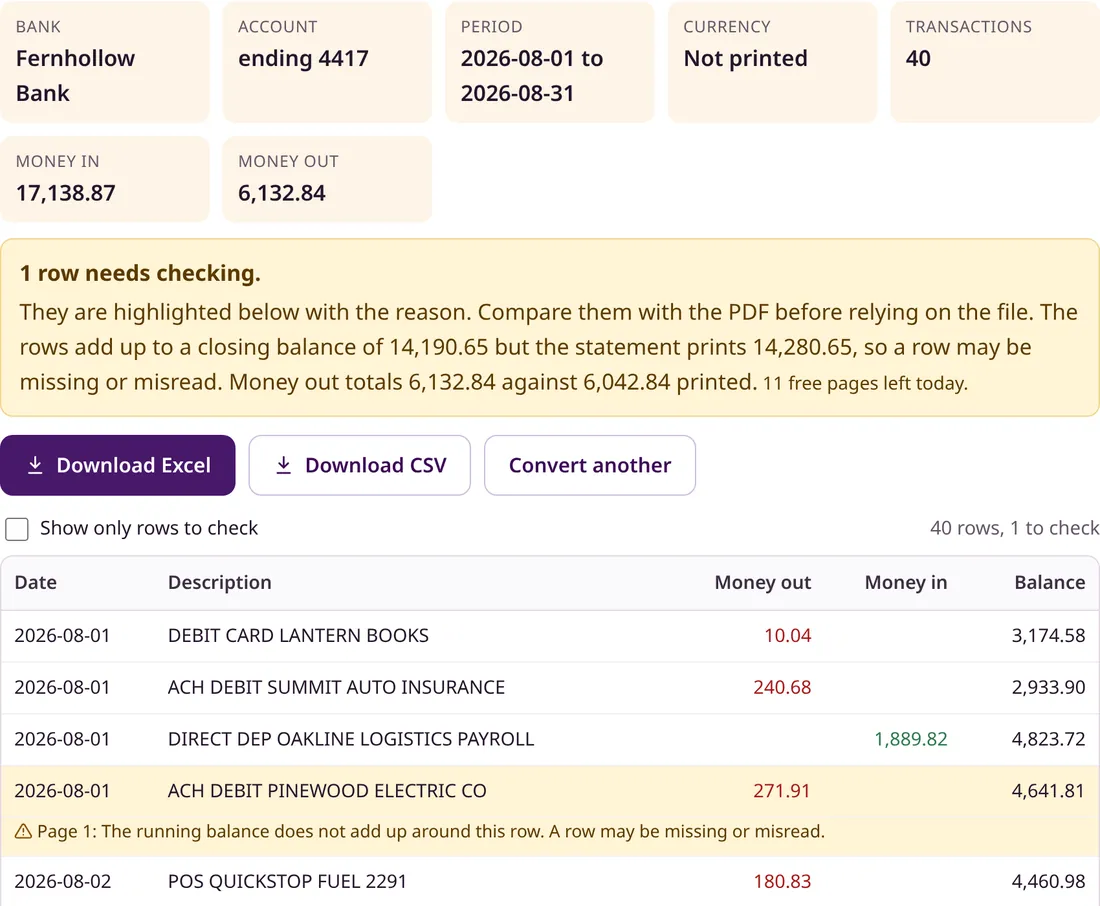
Task: Click the 2,933.90 balance value
Action: (x=1048, y=687)
